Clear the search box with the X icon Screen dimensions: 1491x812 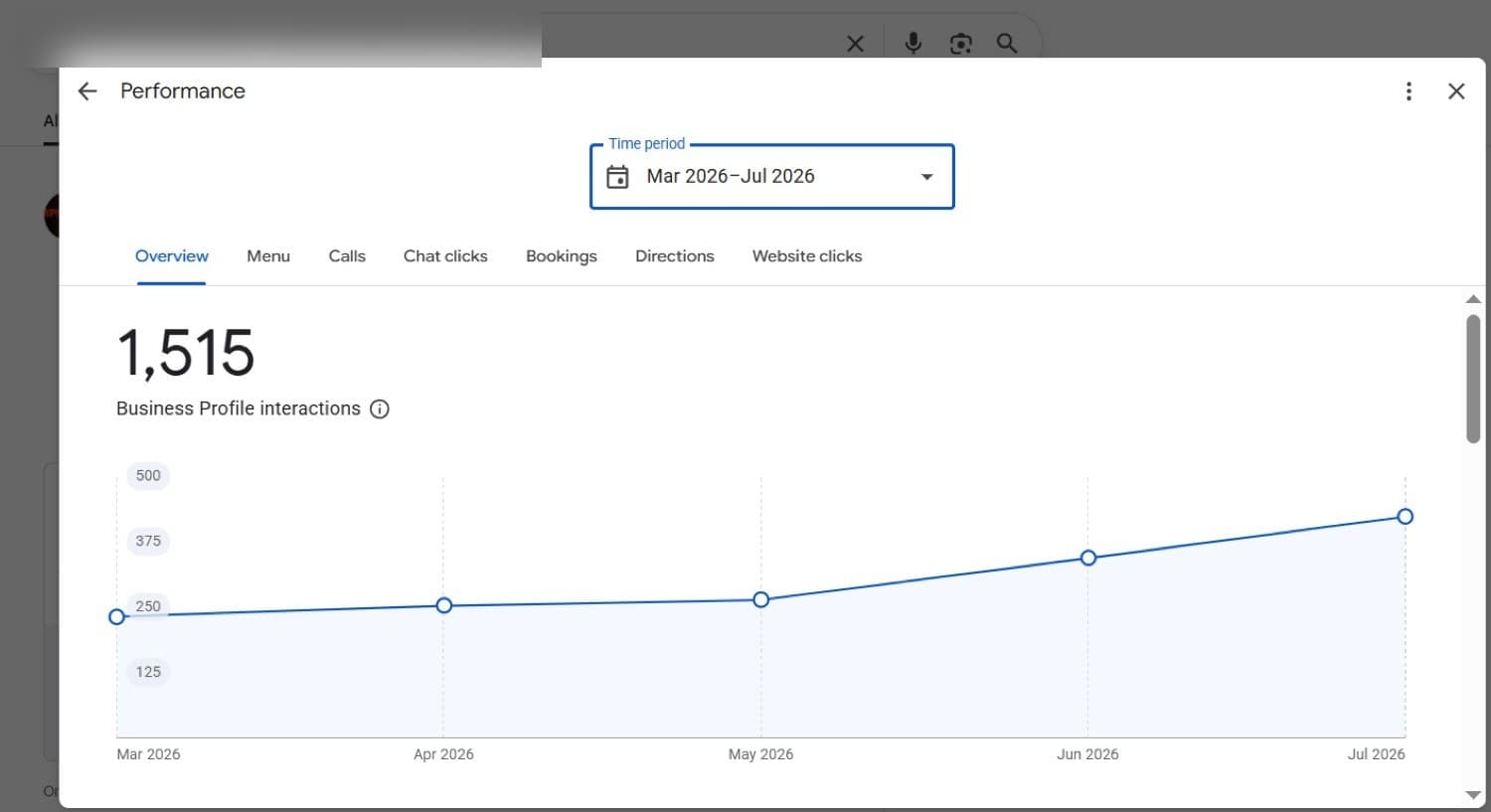coord(855,44)
